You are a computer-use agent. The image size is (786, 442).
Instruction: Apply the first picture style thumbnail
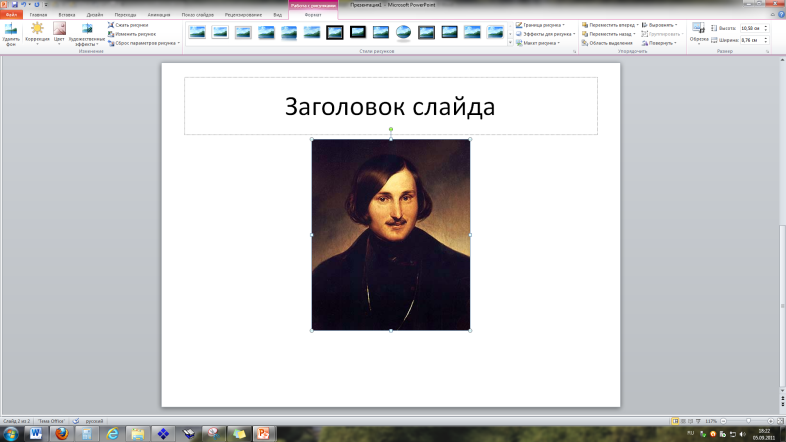click(x=197, y=33)
